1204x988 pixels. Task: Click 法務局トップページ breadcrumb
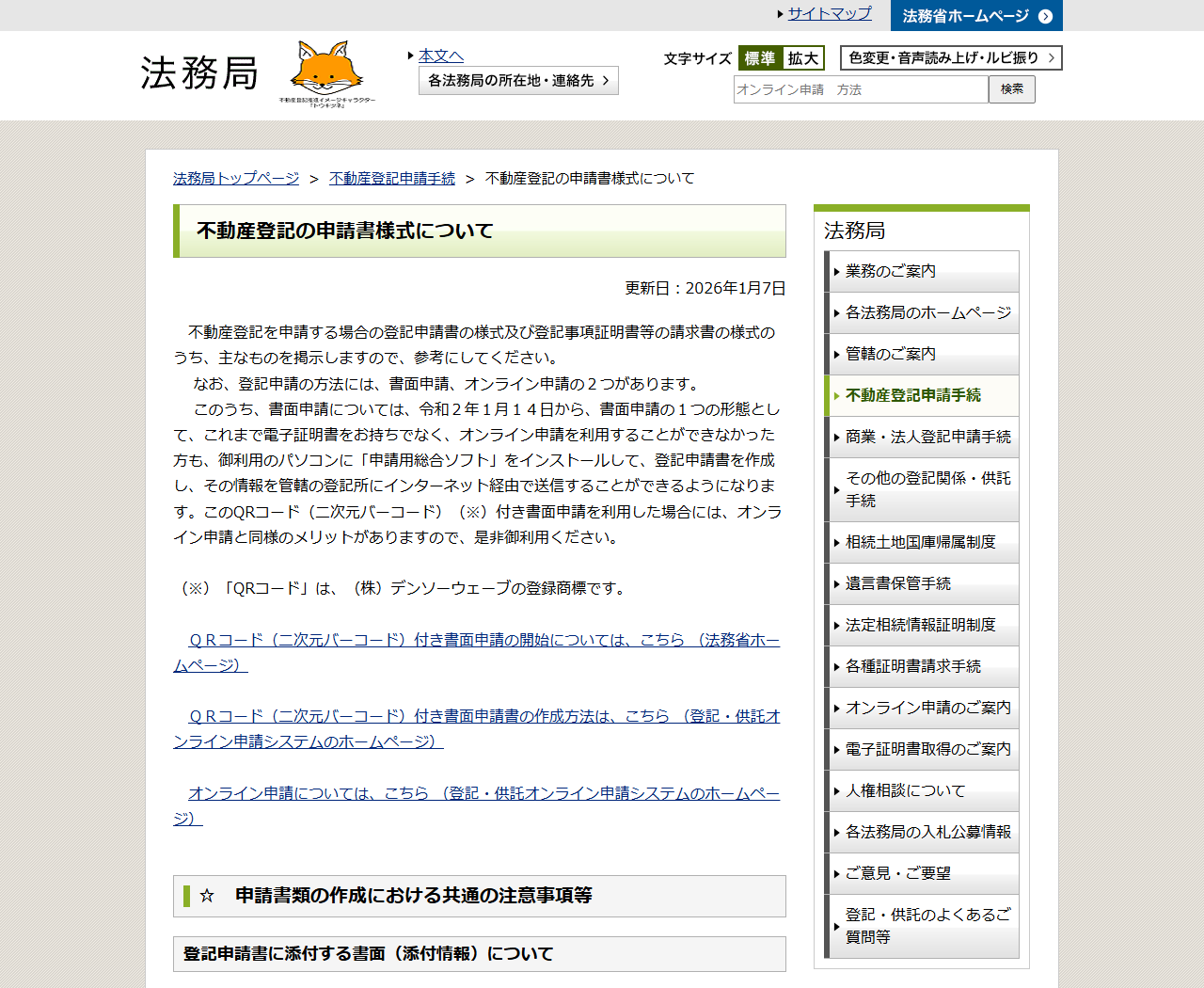pyautogui.click(x=236, y=178)
